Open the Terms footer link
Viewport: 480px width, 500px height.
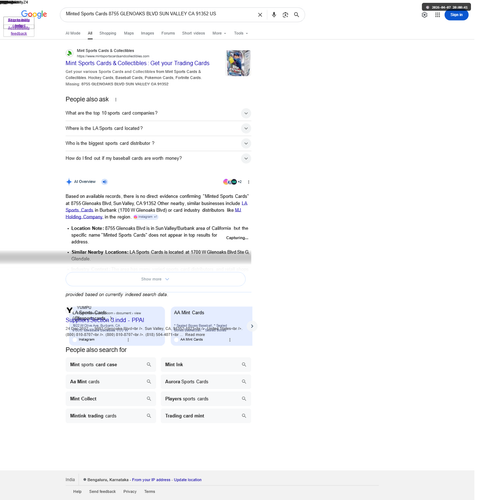click(150, 491)
